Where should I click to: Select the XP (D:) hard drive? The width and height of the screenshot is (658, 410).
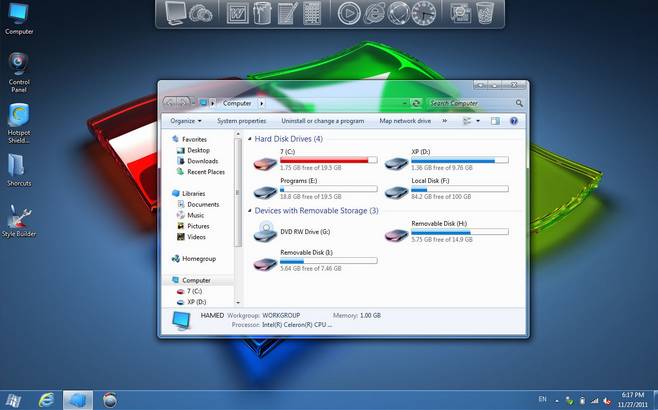point(446,160)
